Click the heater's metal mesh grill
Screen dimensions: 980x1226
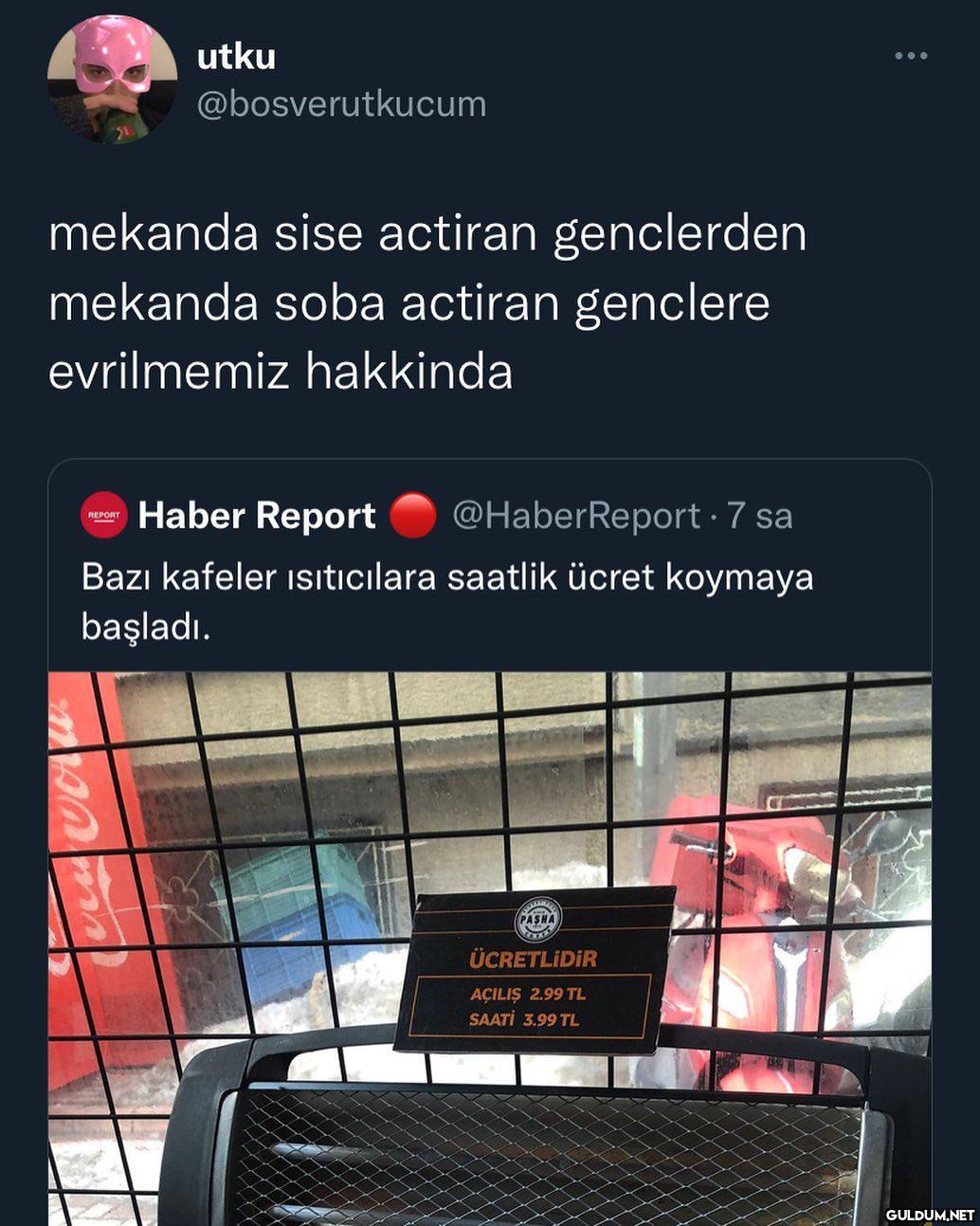(550, 1159)
